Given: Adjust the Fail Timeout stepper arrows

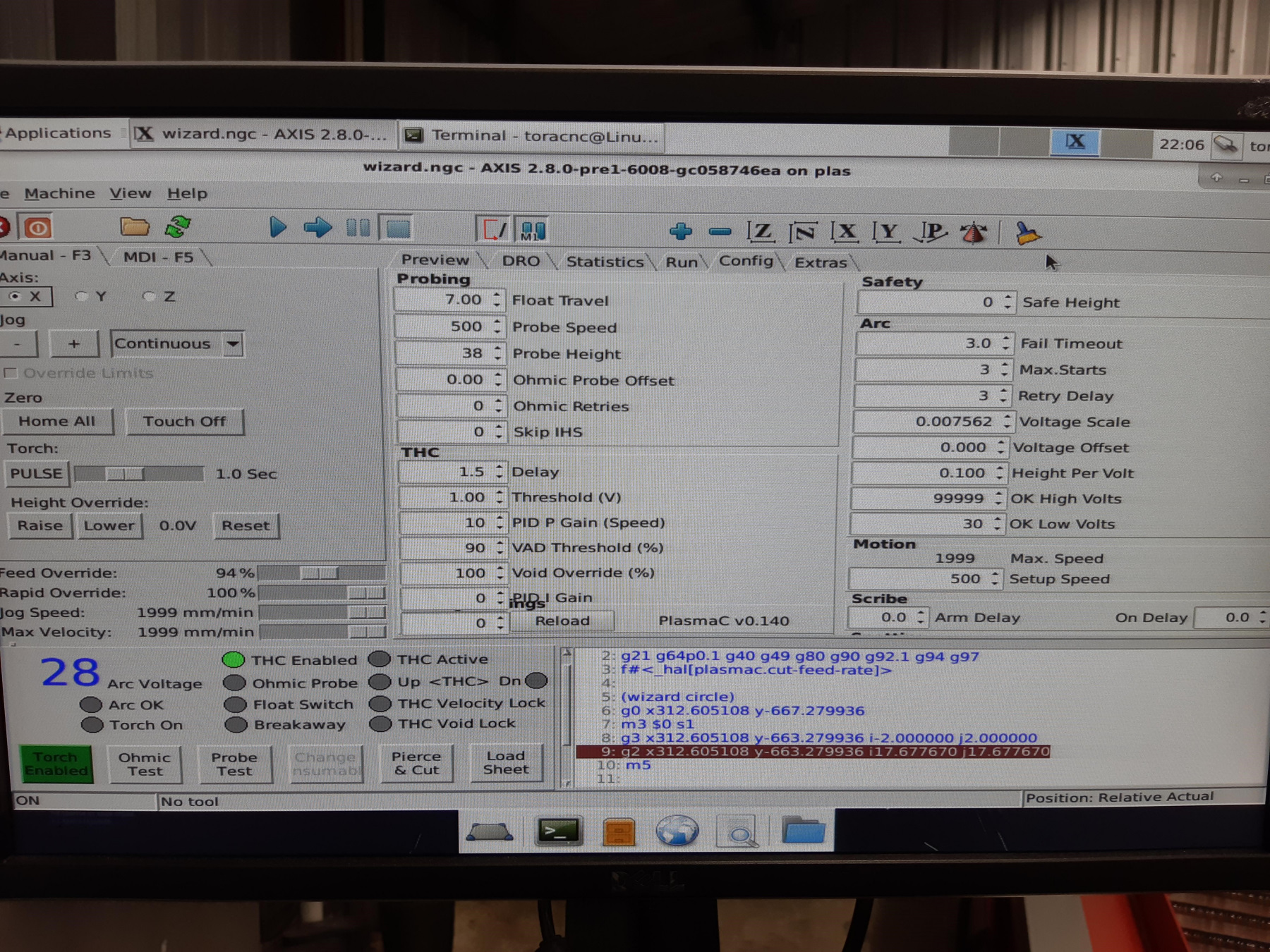Looking at the screenshot, I should tap(1006, 343).
